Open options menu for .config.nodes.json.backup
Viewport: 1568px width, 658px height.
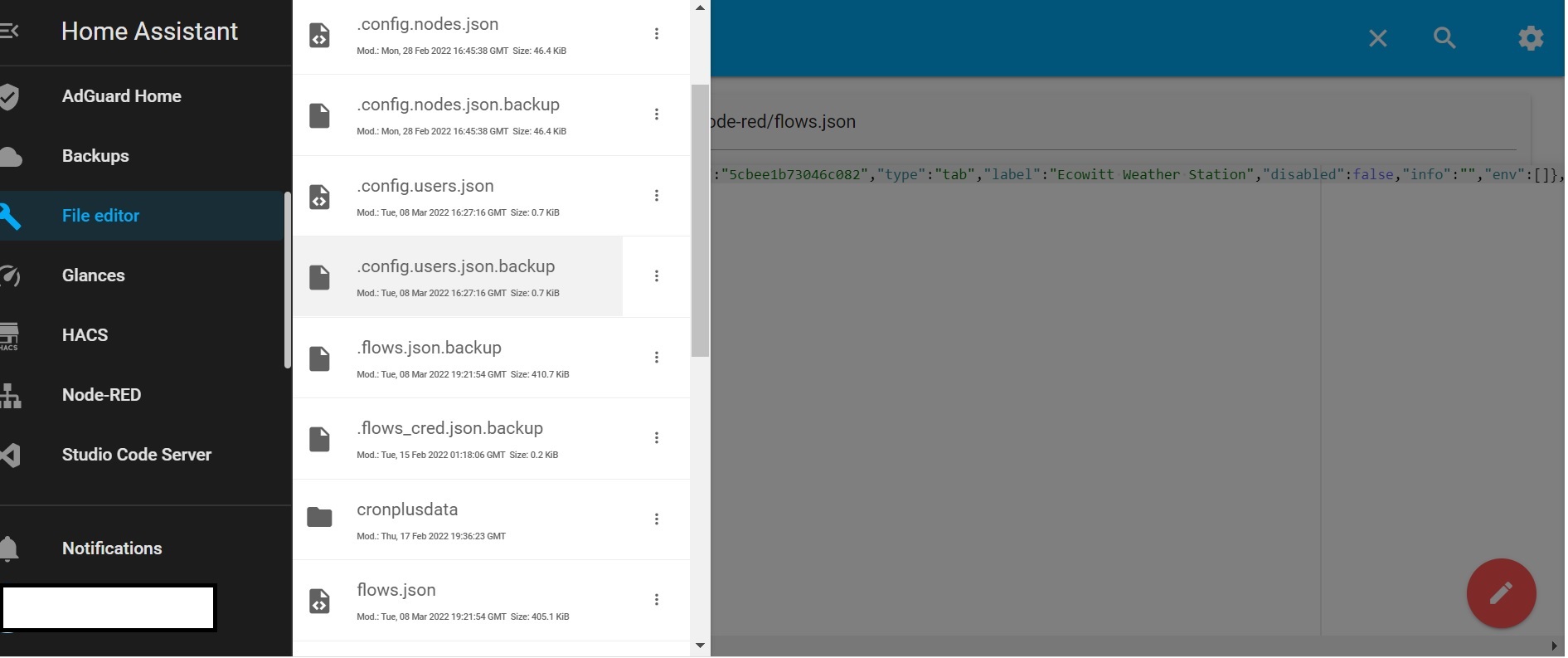point(657,115)
